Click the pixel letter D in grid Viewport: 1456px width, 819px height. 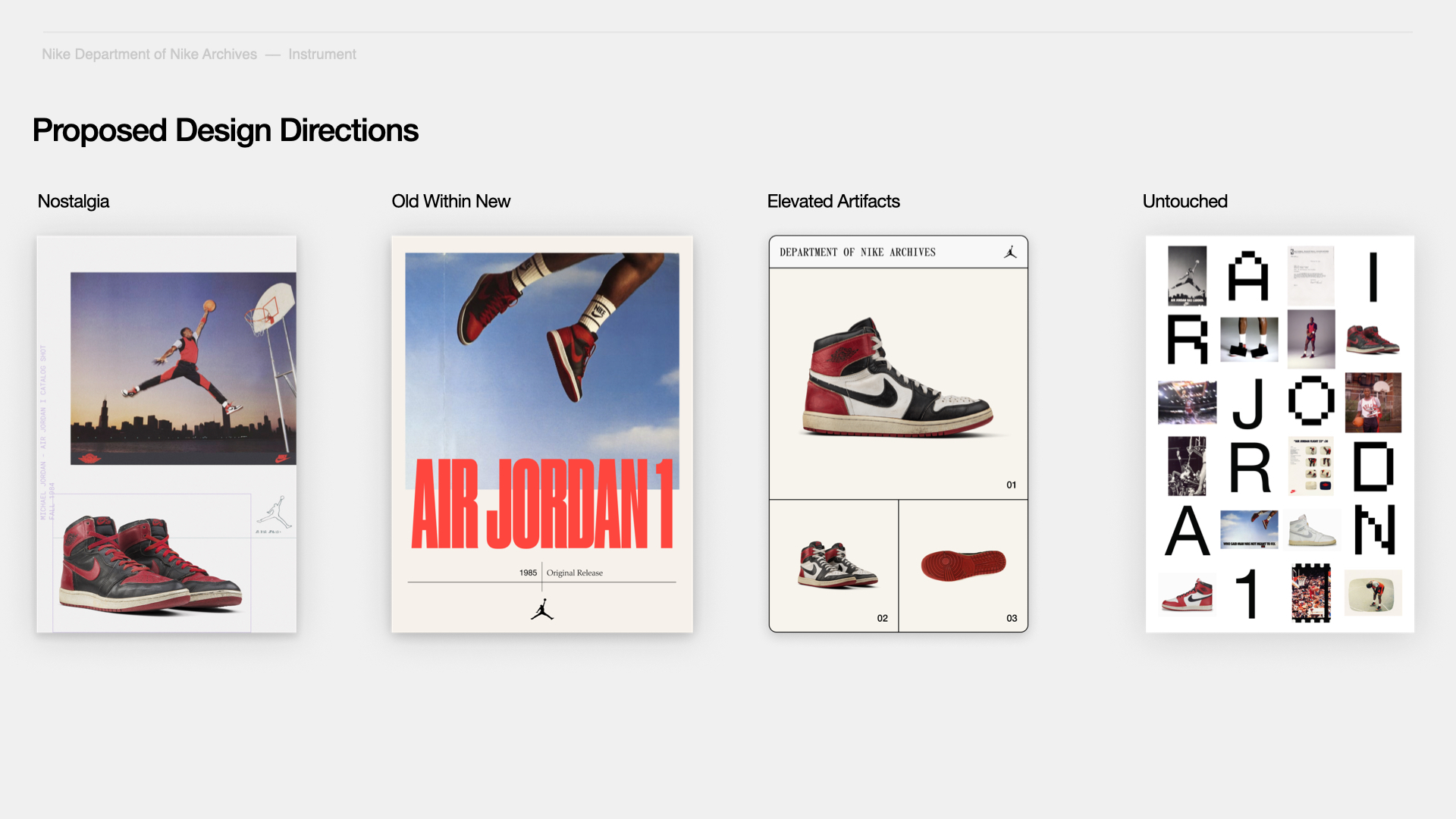[x=1373, y=466]
